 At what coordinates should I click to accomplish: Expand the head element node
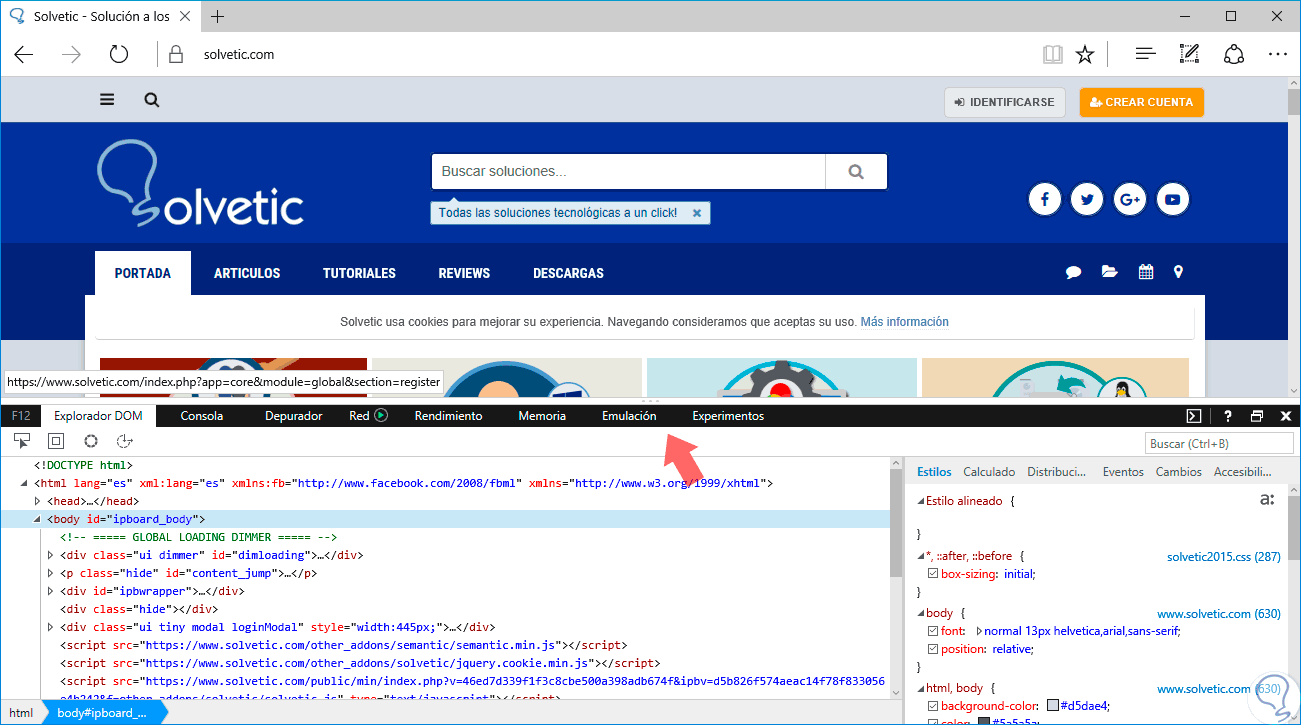tap(38, 501)
